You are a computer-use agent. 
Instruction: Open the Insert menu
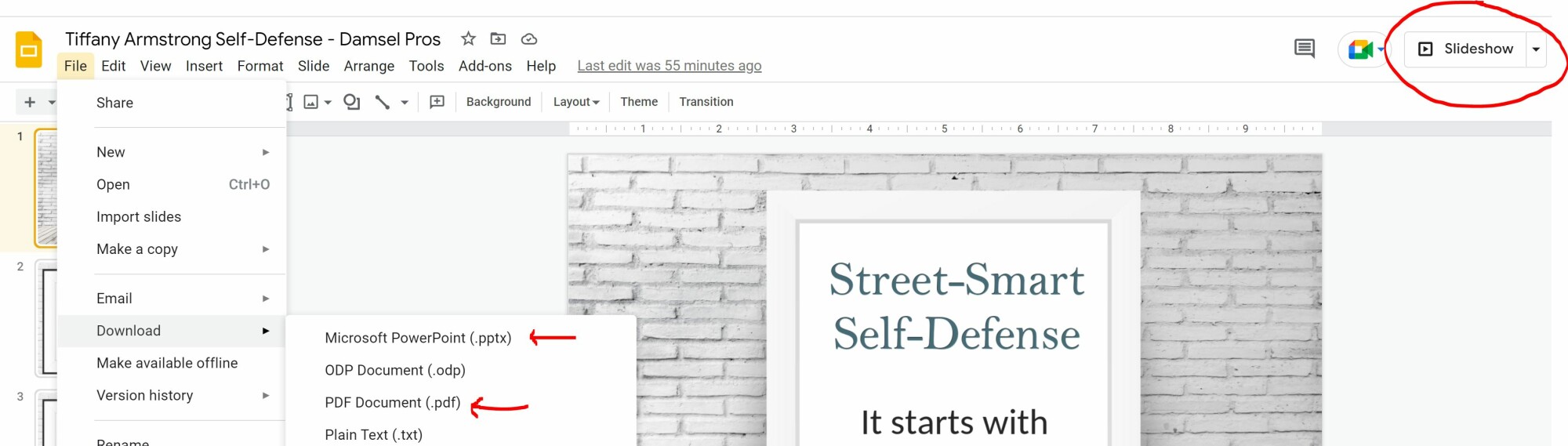[204, 66]
